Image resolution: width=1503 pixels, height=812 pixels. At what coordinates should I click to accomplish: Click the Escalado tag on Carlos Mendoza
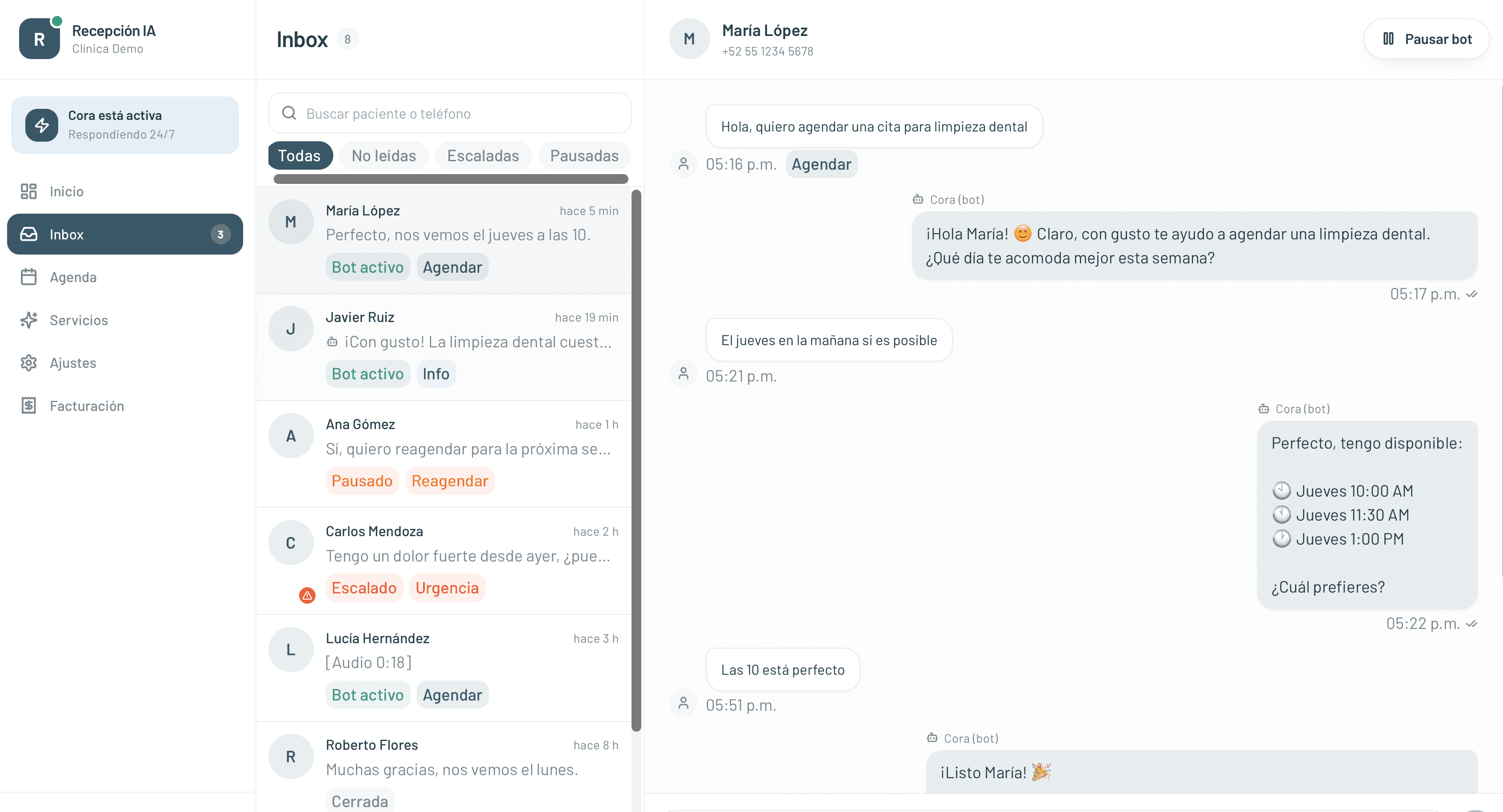click(x=364, y=587)
